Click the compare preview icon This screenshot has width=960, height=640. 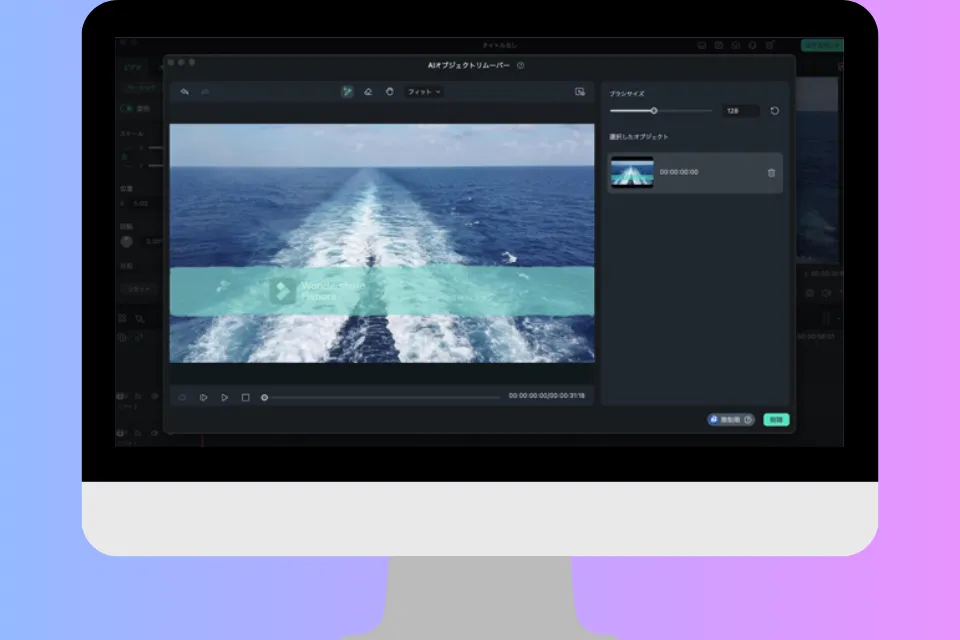click(580, 91)
